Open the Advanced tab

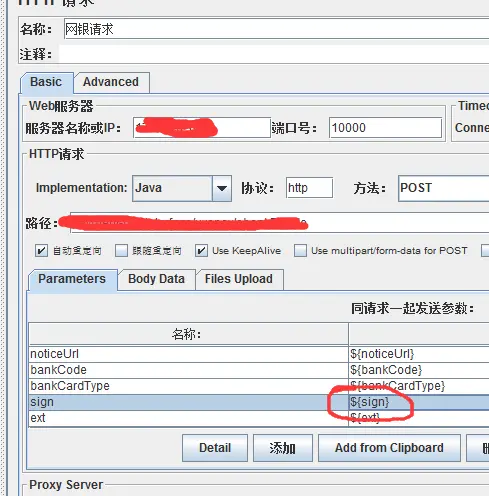111,82
